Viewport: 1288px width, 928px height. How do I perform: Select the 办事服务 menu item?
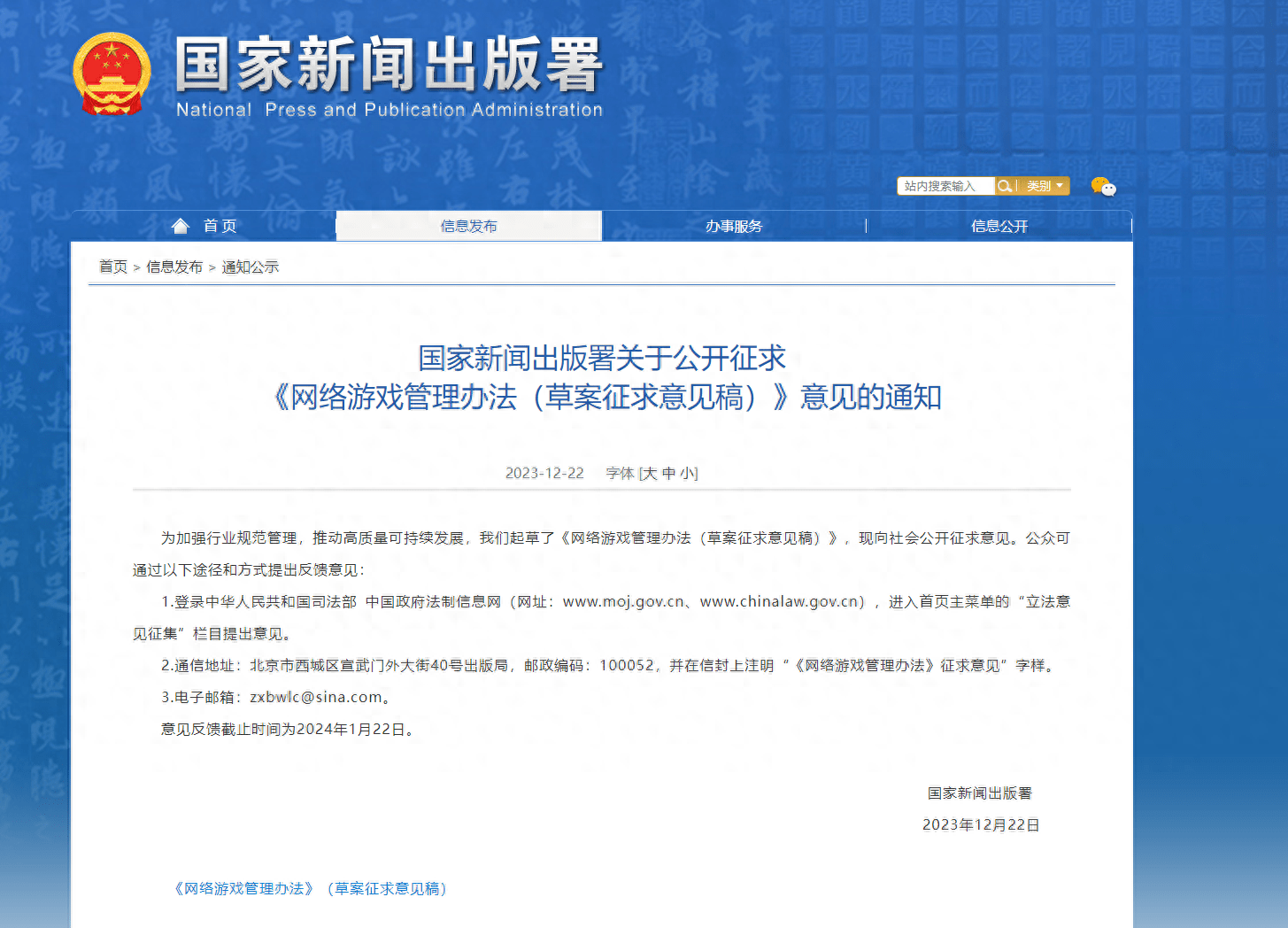[734, 226]
